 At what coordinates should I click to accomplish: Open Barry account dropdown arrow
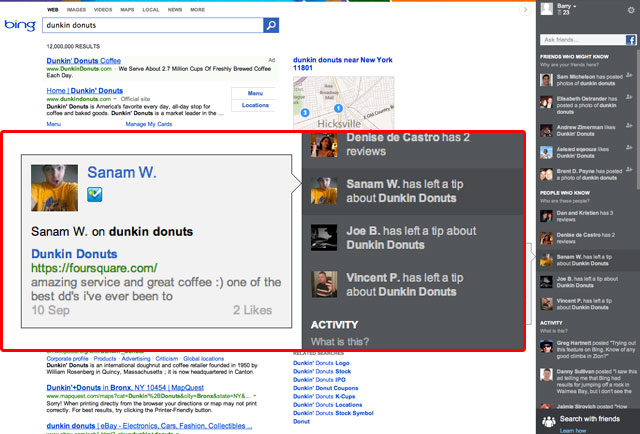point(575,7)
